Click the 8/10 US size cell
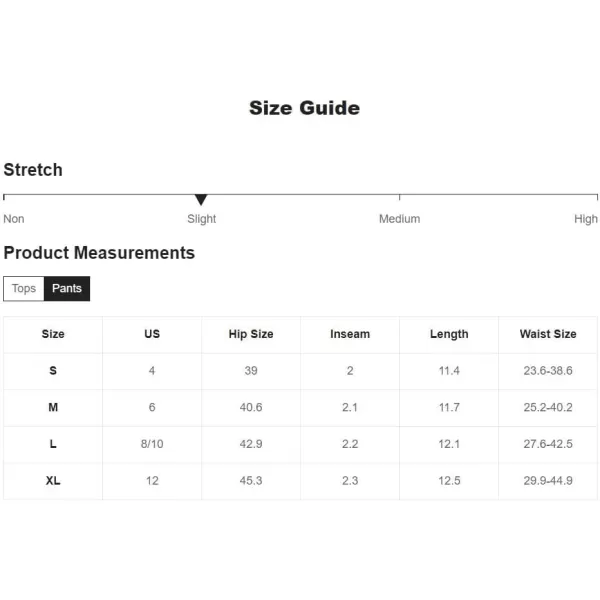Viewport: 600px width, 600px height. point(152,444)
